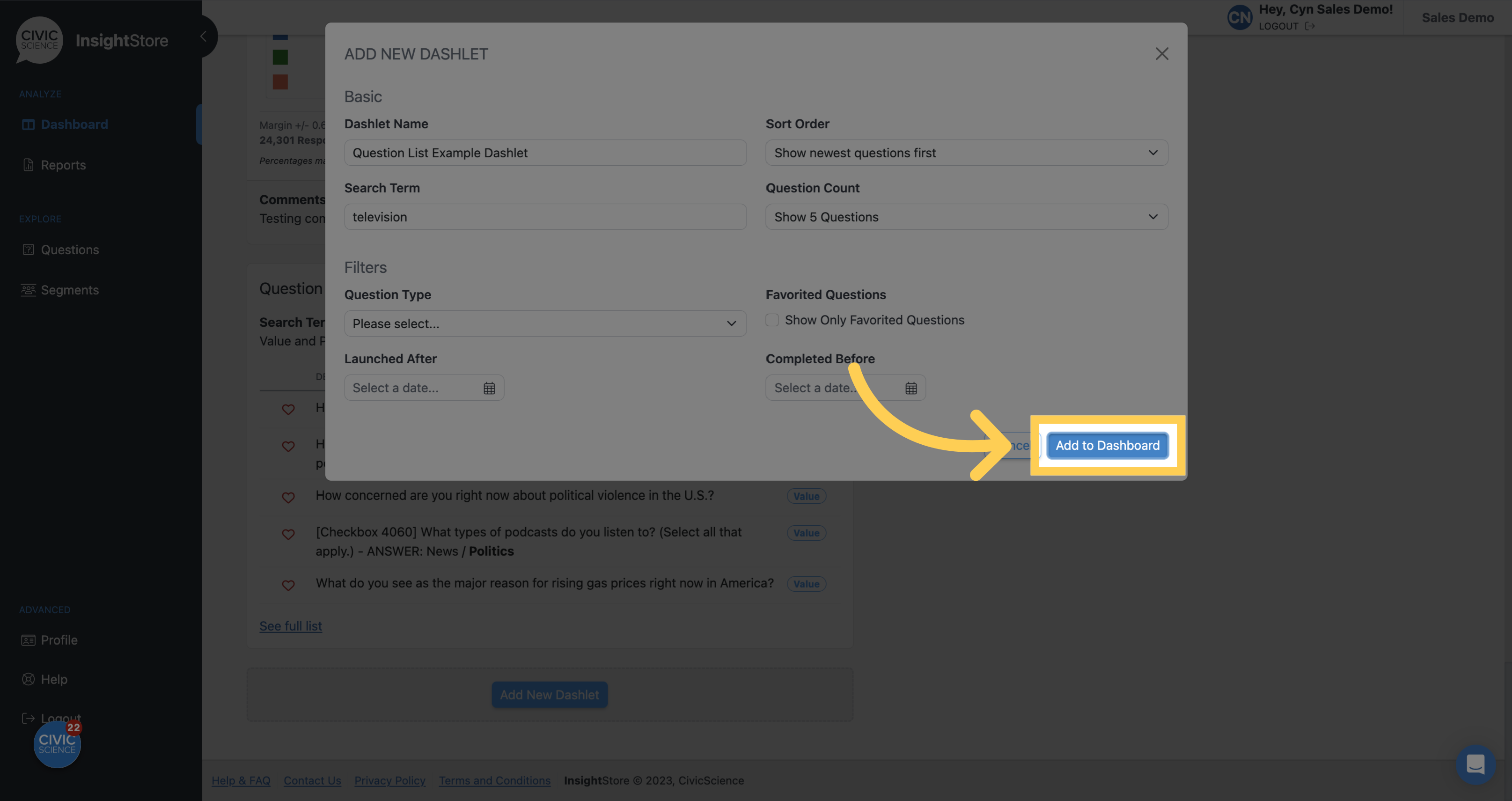Enable Completed Before date picker
1512x801 pixels.
(x=910, y=387)
